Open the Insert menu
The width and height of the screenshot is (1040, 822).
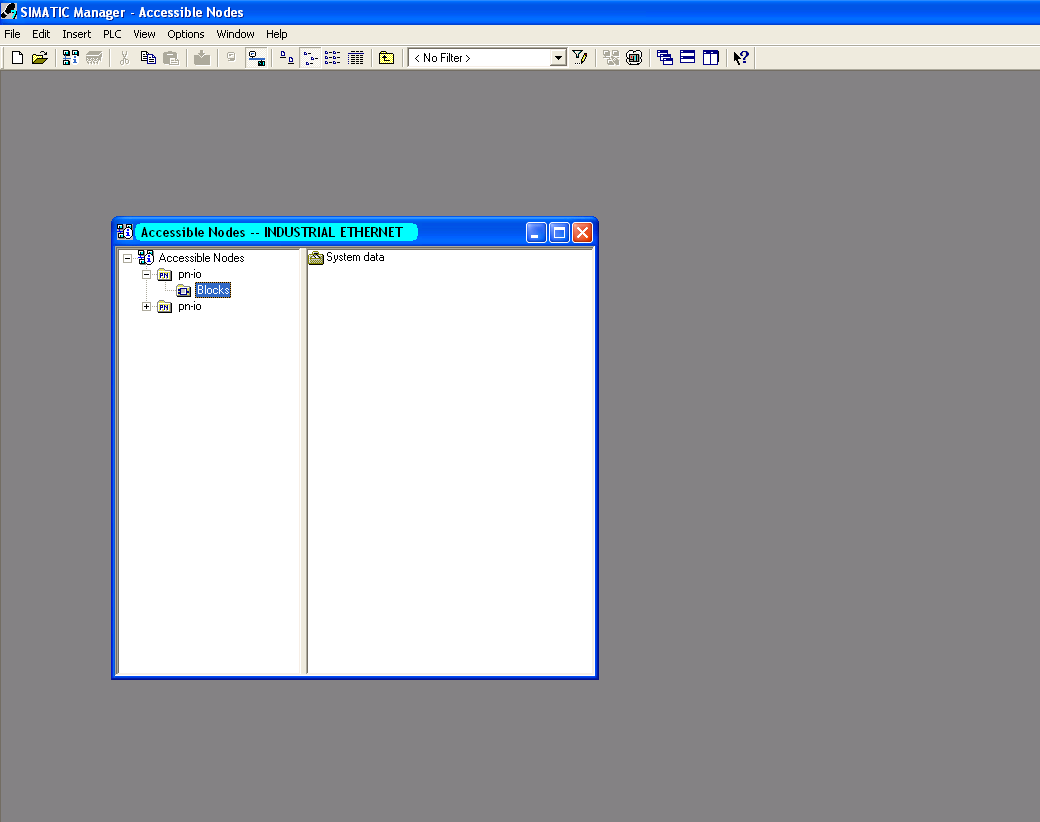pyautogui.click(x=77, y=34)
